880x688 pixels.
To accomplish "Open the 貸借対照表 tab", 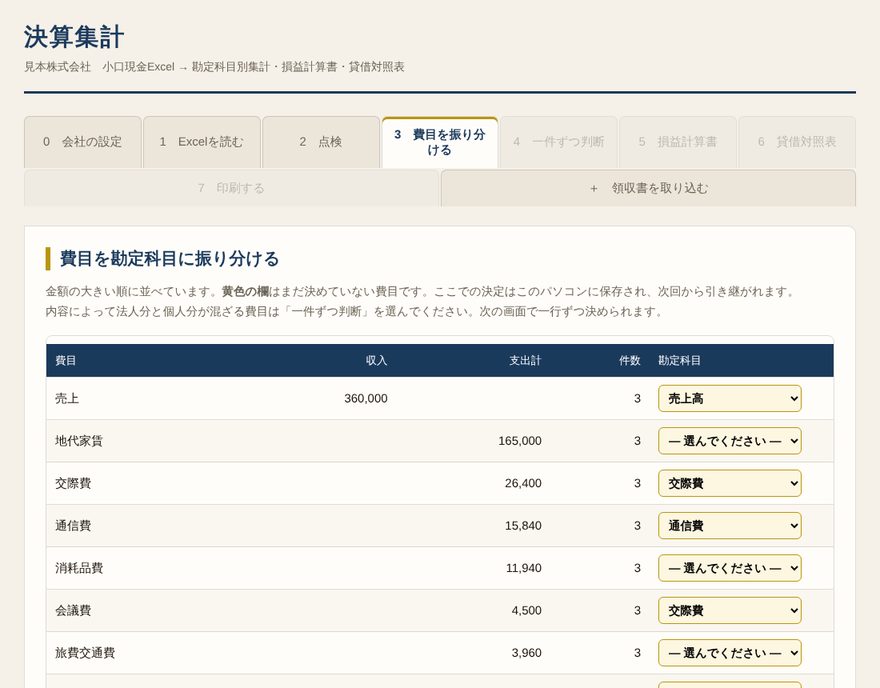I will [x=797, y=142].
